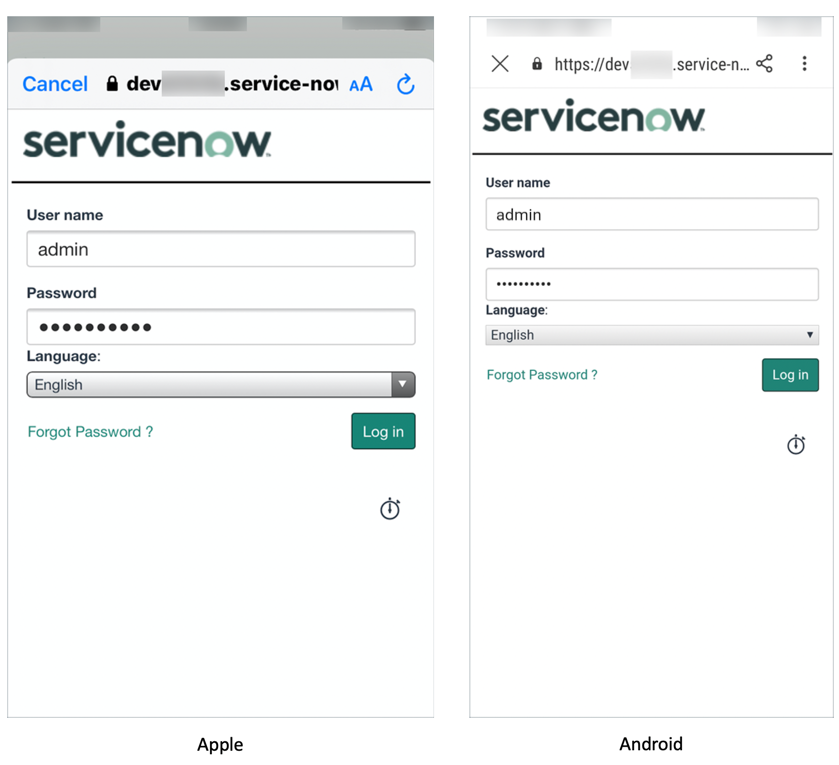
Task: Open the three-dot browser menu on Android
Action: click(805, 63)
